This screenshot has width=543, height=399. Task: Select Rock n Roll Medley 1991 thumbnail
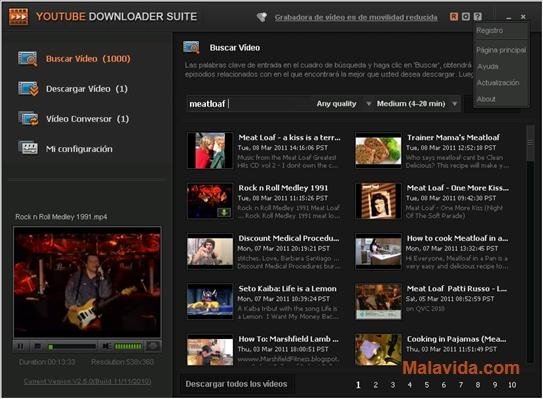[210, 201]
